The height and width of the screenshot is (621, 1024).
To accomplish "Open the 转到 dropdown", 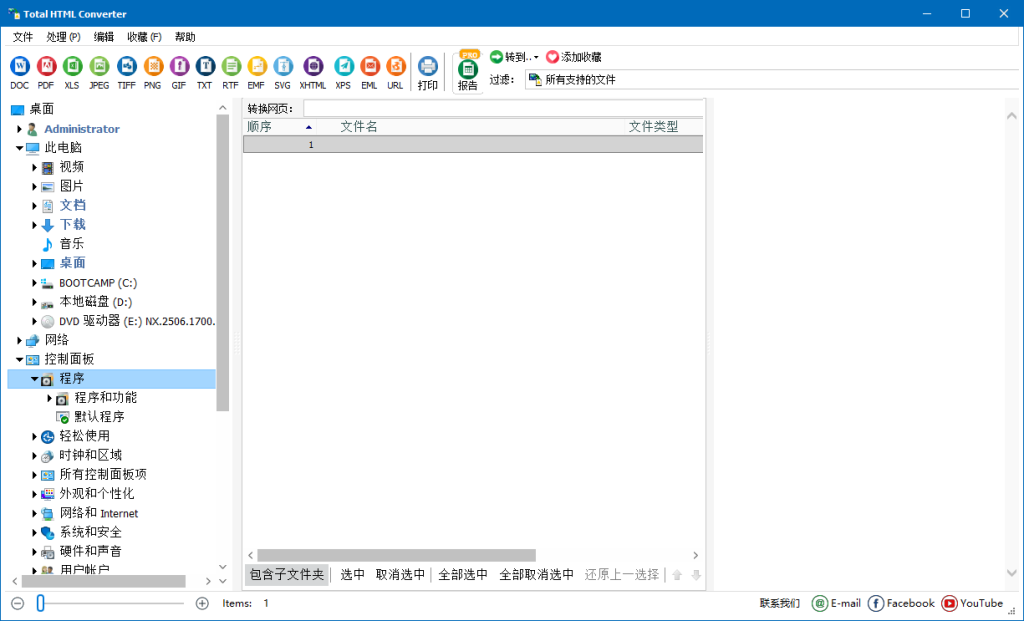I will coord(515,57).
